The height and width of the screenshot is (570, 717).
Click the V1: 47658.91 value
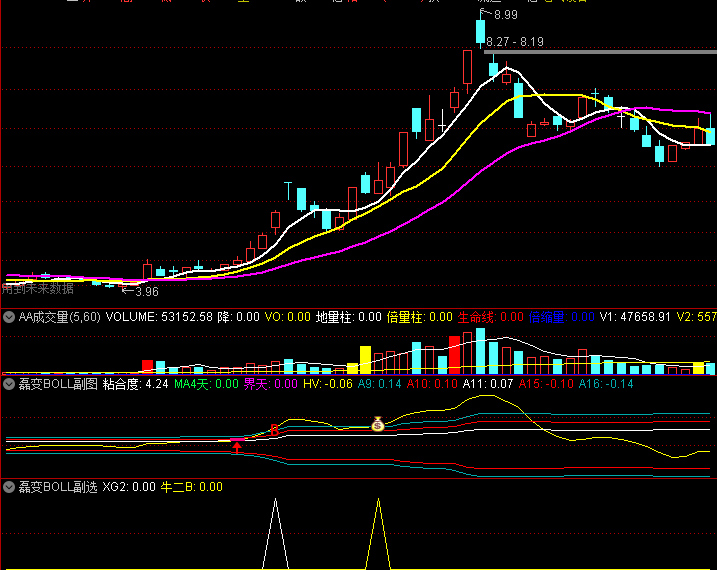coord(635,317)
